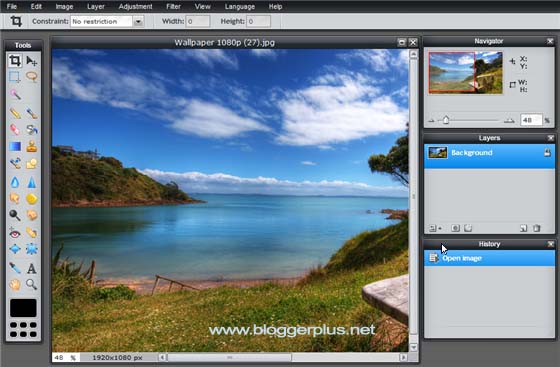The width and height of the screenshot is (560, 367).
Task: Select the Paint Bucket tool
Action: click(31, 129)
